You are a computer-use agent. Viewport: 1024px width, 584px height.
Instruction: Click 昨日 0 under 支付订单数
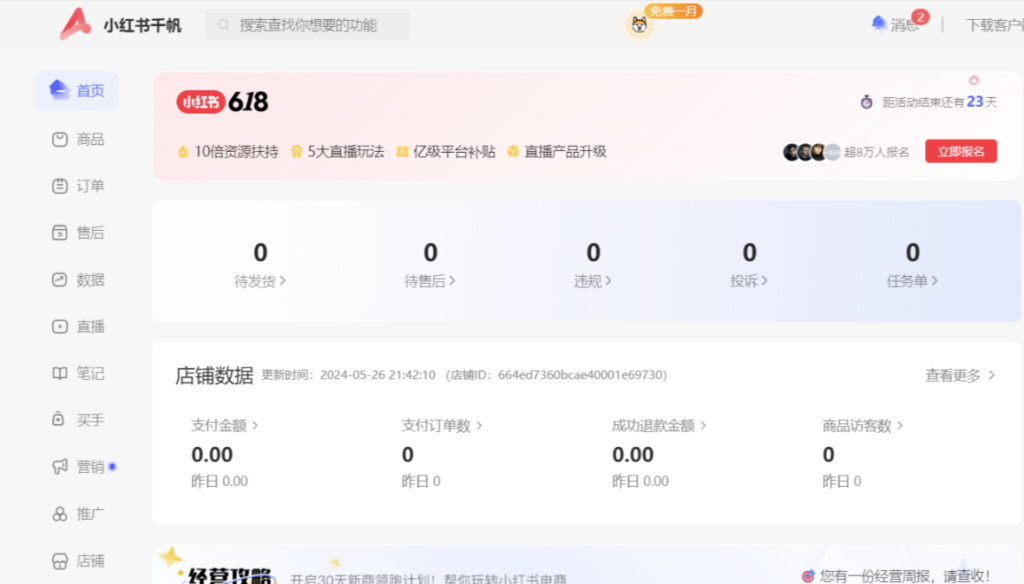point(421,481)
